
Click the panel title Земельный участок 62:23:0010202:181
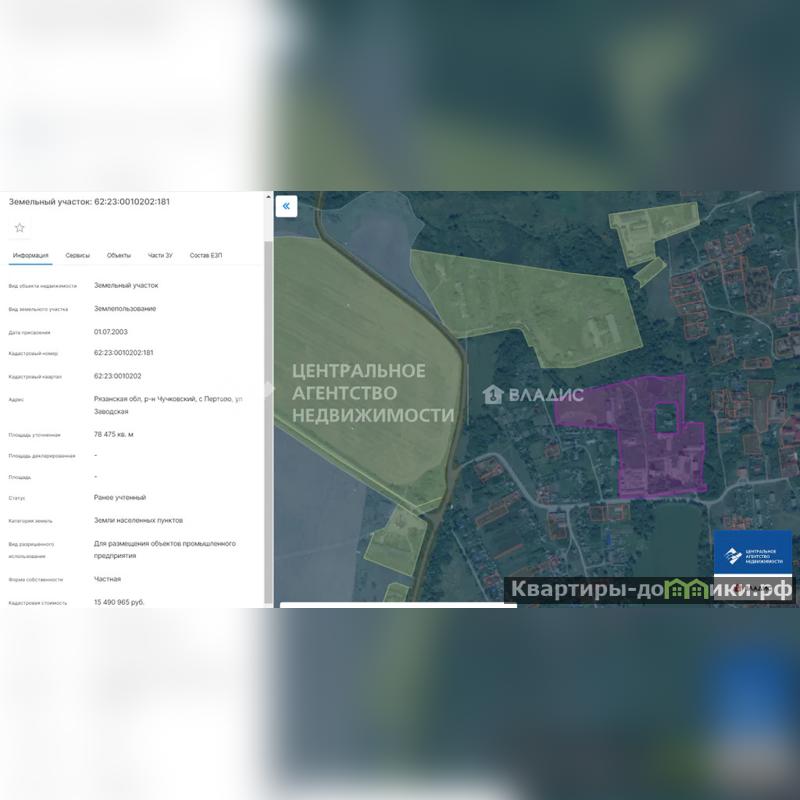[89, 202]
